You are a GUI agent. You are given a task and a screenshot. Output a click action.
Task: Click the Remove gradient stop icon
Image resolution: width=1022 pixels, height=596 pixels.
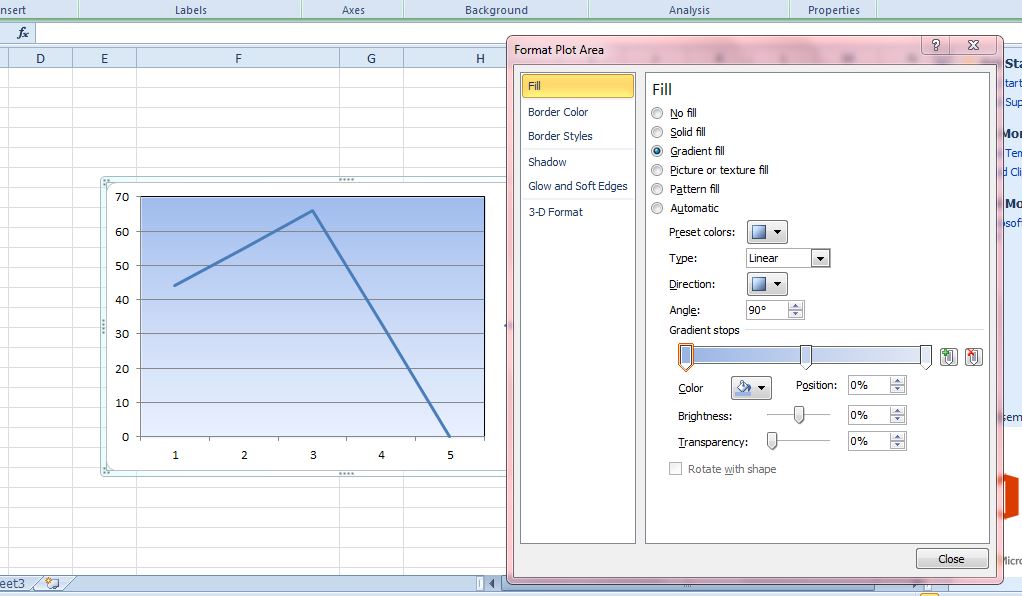973,357
